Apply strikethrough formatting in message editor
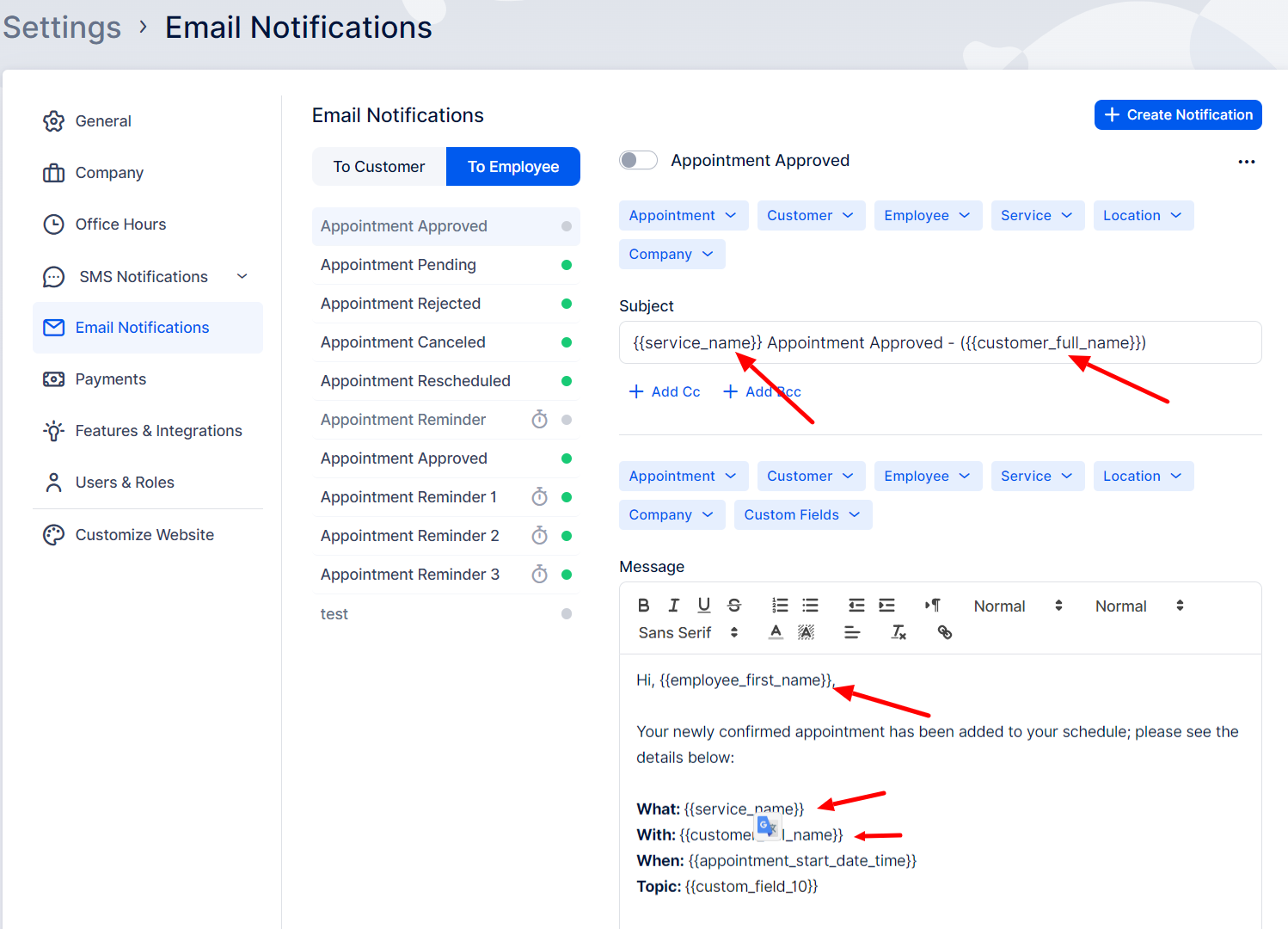The width and height of the screenshot is (1288, 929). pyautogui.click(x=734, y=606)
